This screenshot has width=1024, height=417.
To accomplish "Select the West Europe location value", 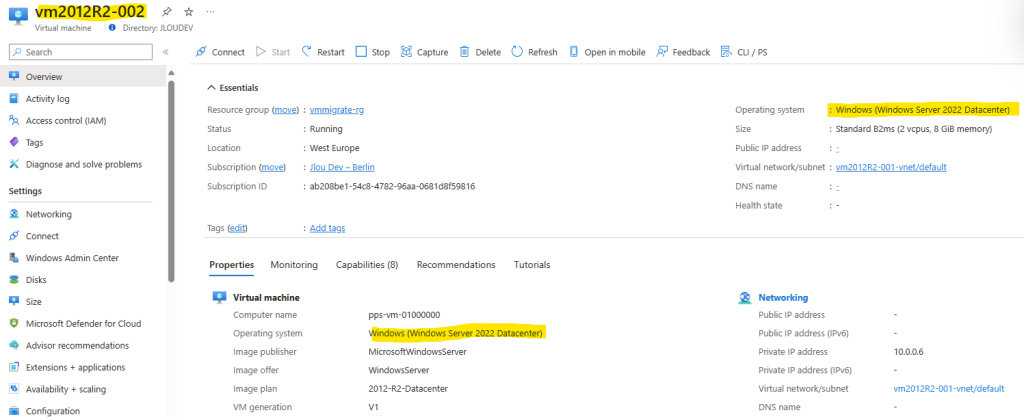I will 334,148.
